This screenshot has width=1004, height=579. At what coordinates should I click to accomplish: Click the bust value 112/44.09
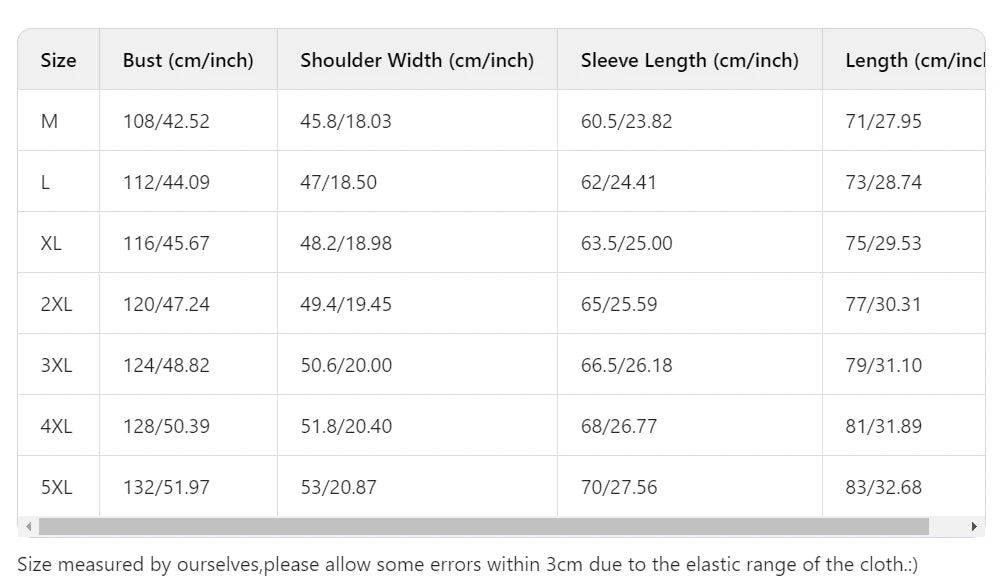click(166, 182)
